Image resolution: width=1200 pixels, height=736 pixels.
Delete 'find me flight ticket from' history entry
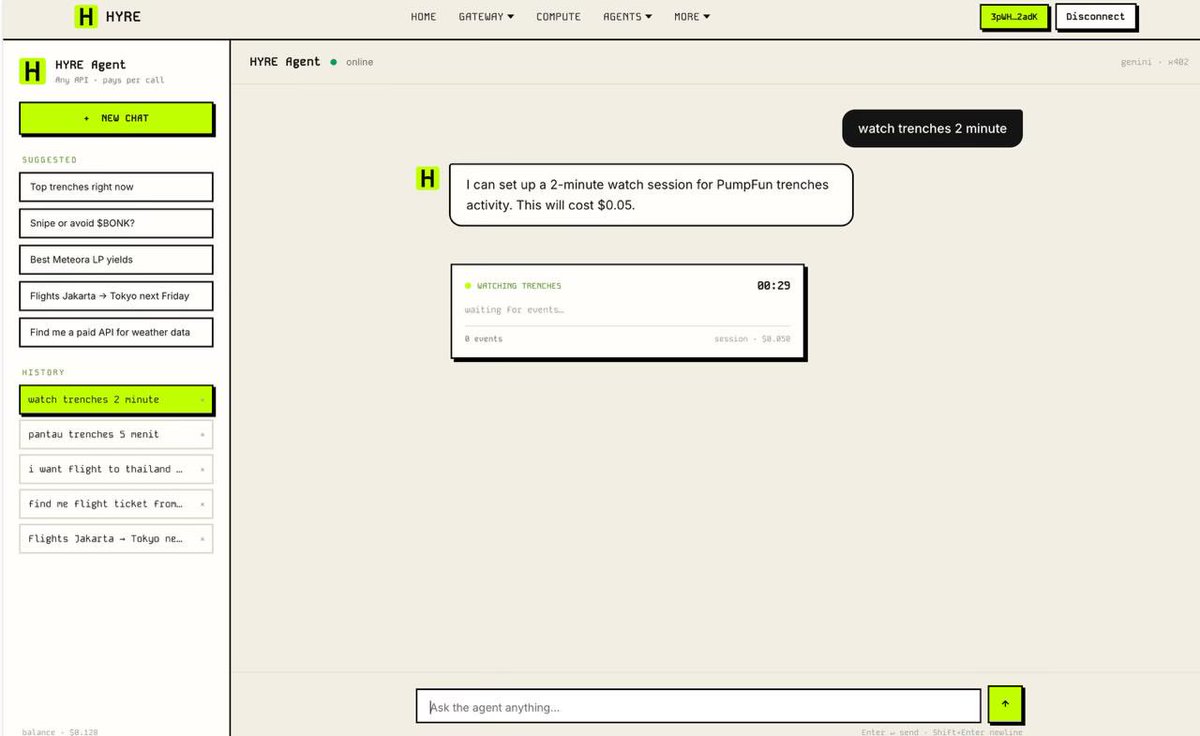(202, 504)
